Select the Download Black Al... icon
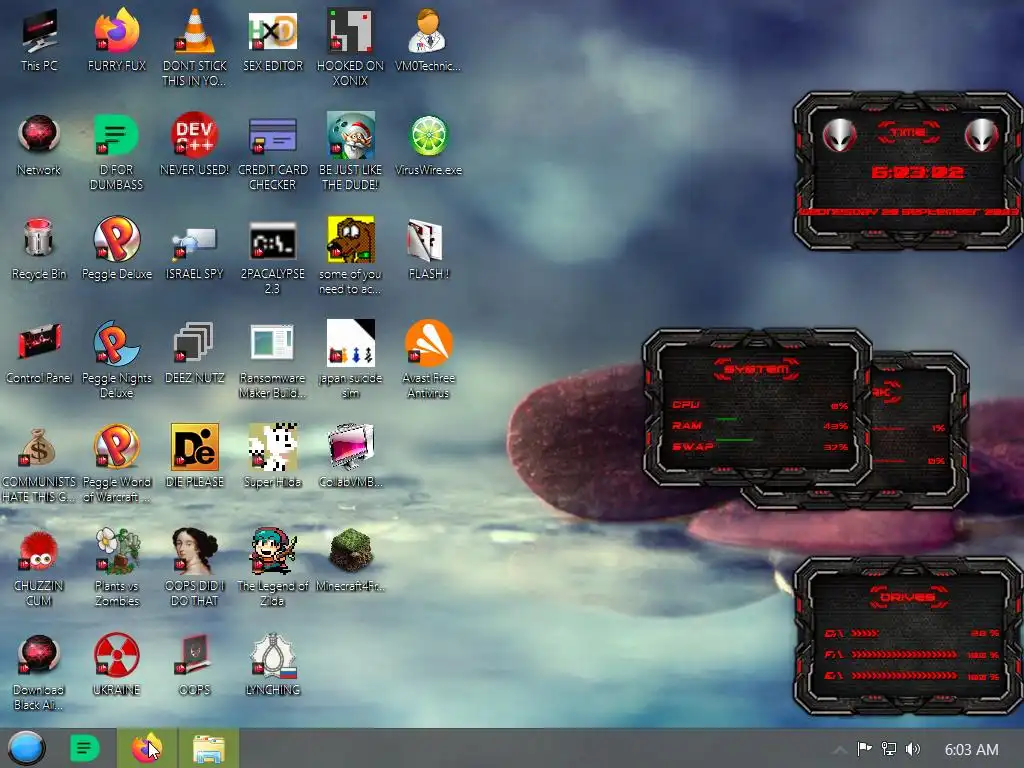Viewport: 1024px width, 768px height. (39, 671)
